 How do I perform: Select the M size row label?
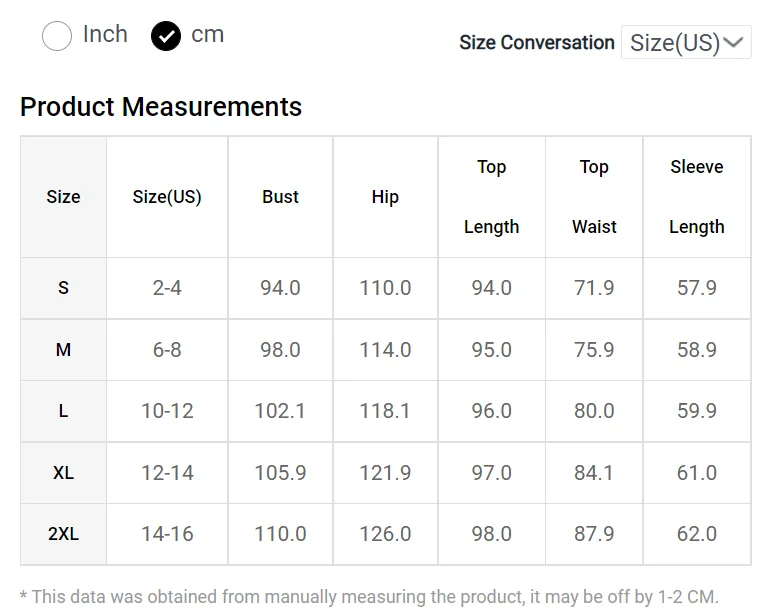[63, 350]
